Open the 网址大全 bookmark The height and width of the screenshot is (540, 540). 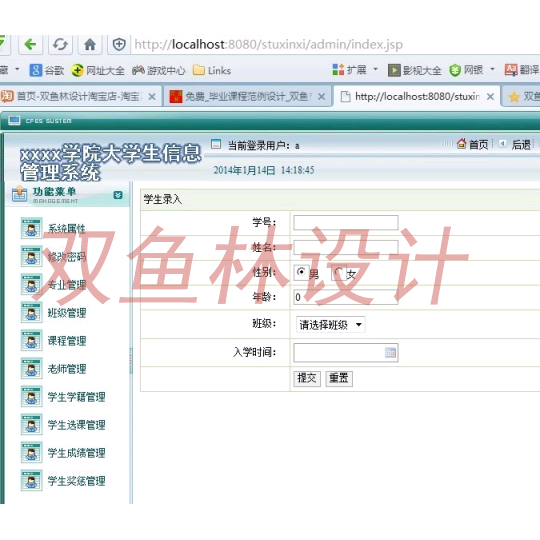click(98, 70)
